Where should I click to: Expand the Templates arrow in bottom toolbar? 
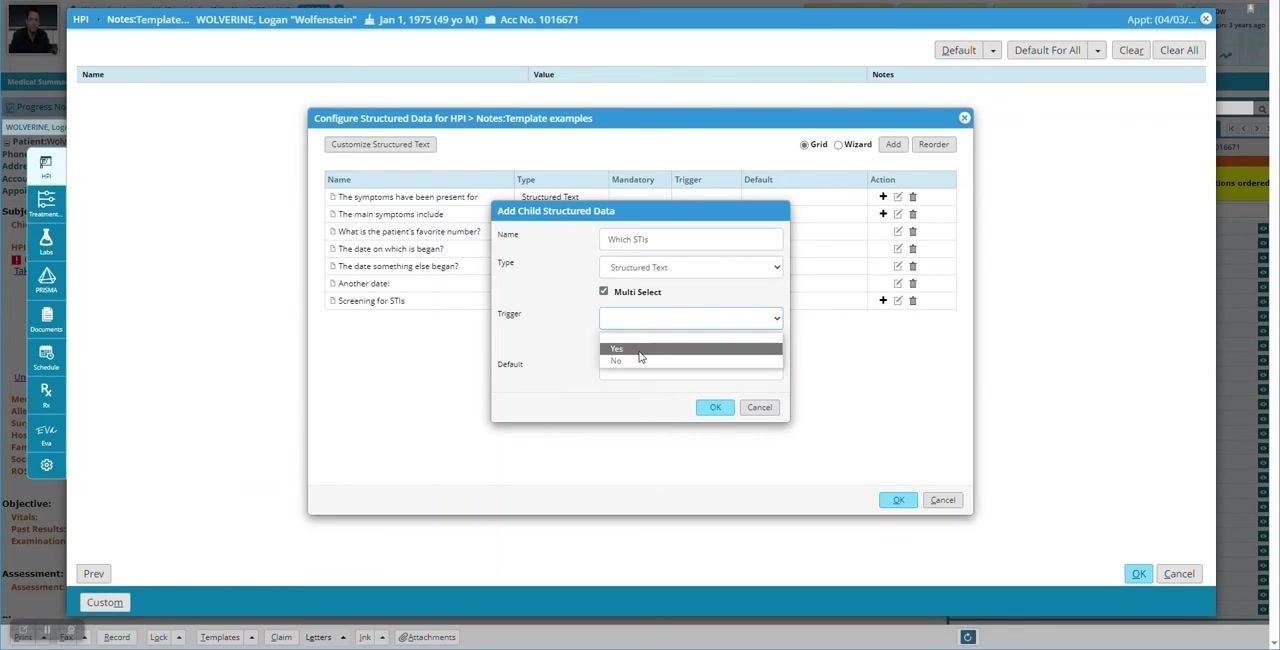point(252,637)
